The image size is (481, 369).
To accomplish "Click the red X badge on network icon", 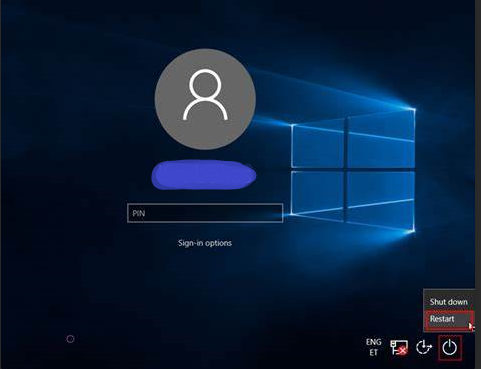I will point(403,351).
